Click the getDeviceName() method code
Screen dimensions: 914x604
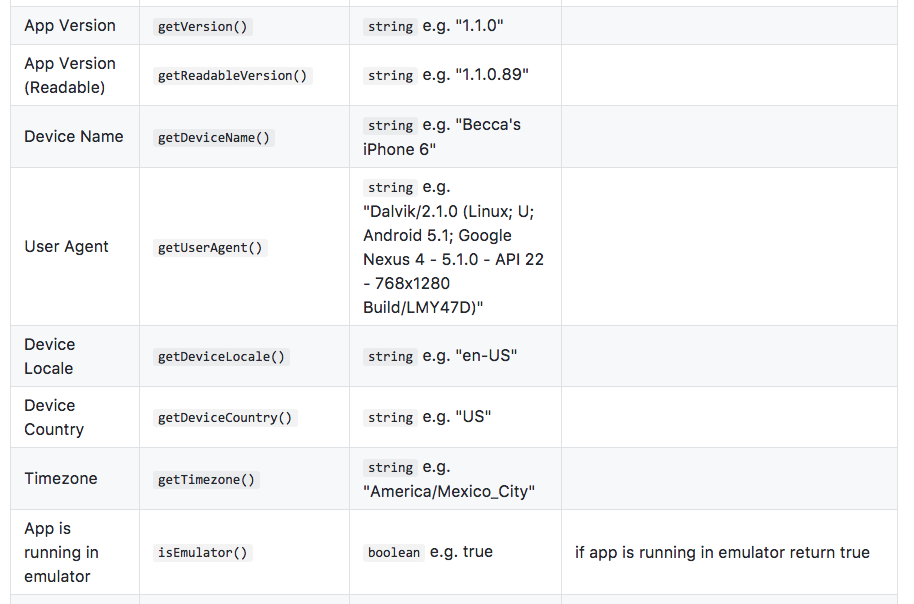214,138
